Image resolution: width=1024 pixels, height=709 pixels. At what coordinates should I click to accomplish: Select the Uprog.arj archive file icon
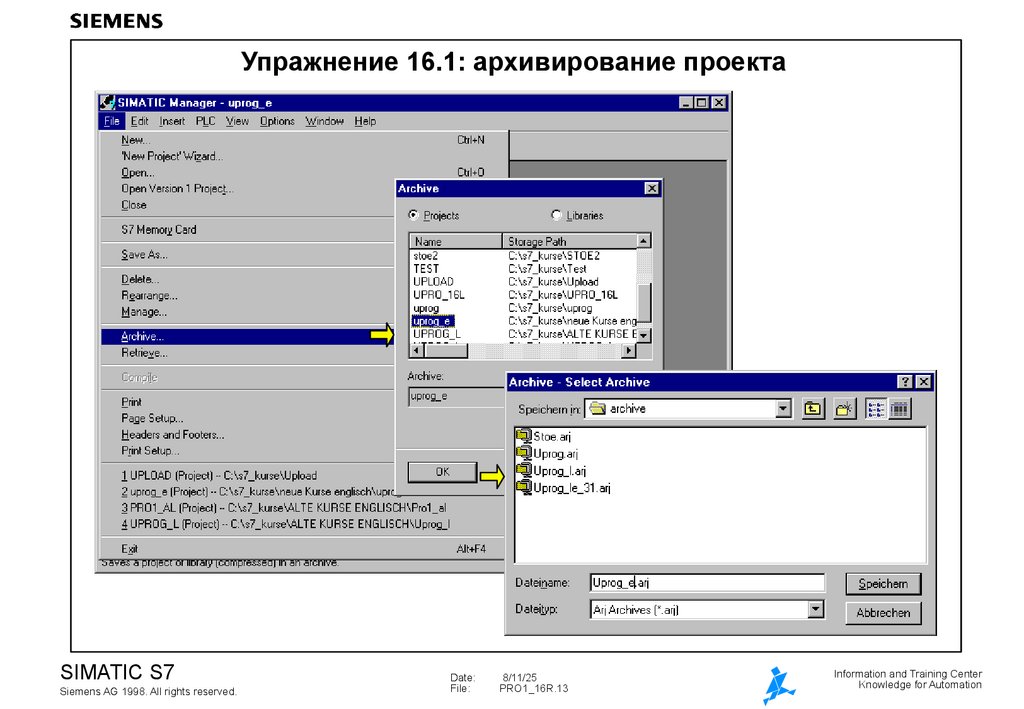(524, 453)
